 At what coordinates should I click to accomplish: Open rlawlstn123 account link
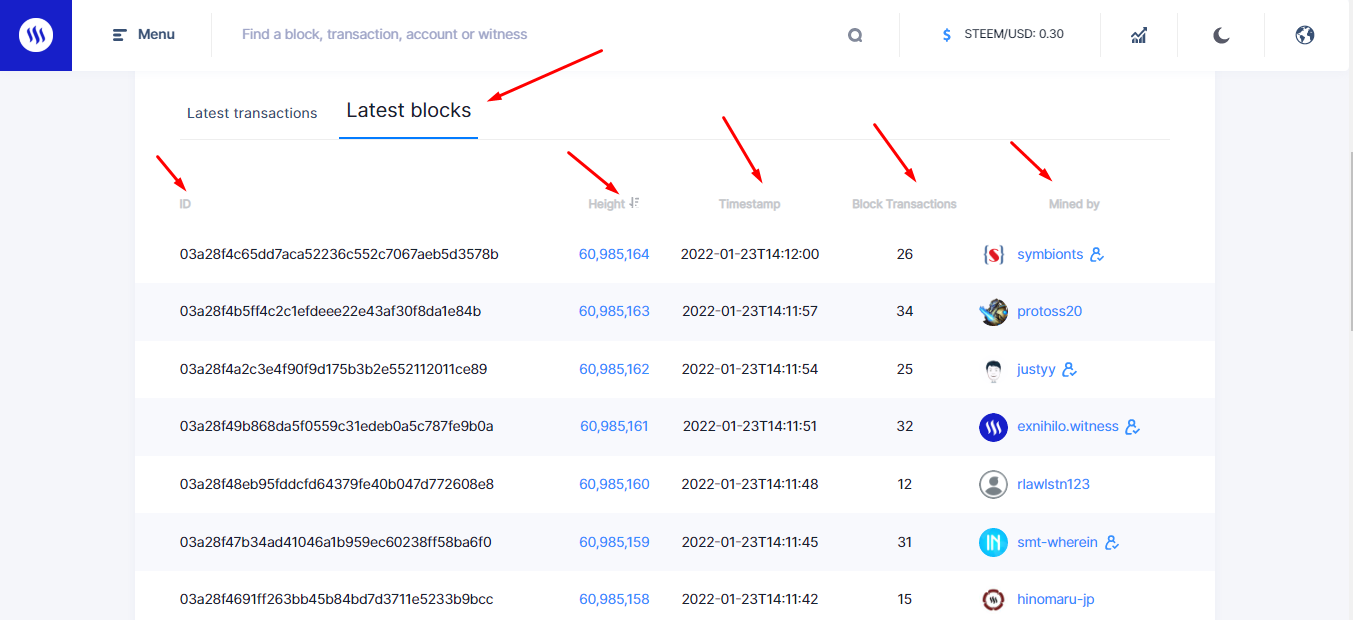point(1053,484)
